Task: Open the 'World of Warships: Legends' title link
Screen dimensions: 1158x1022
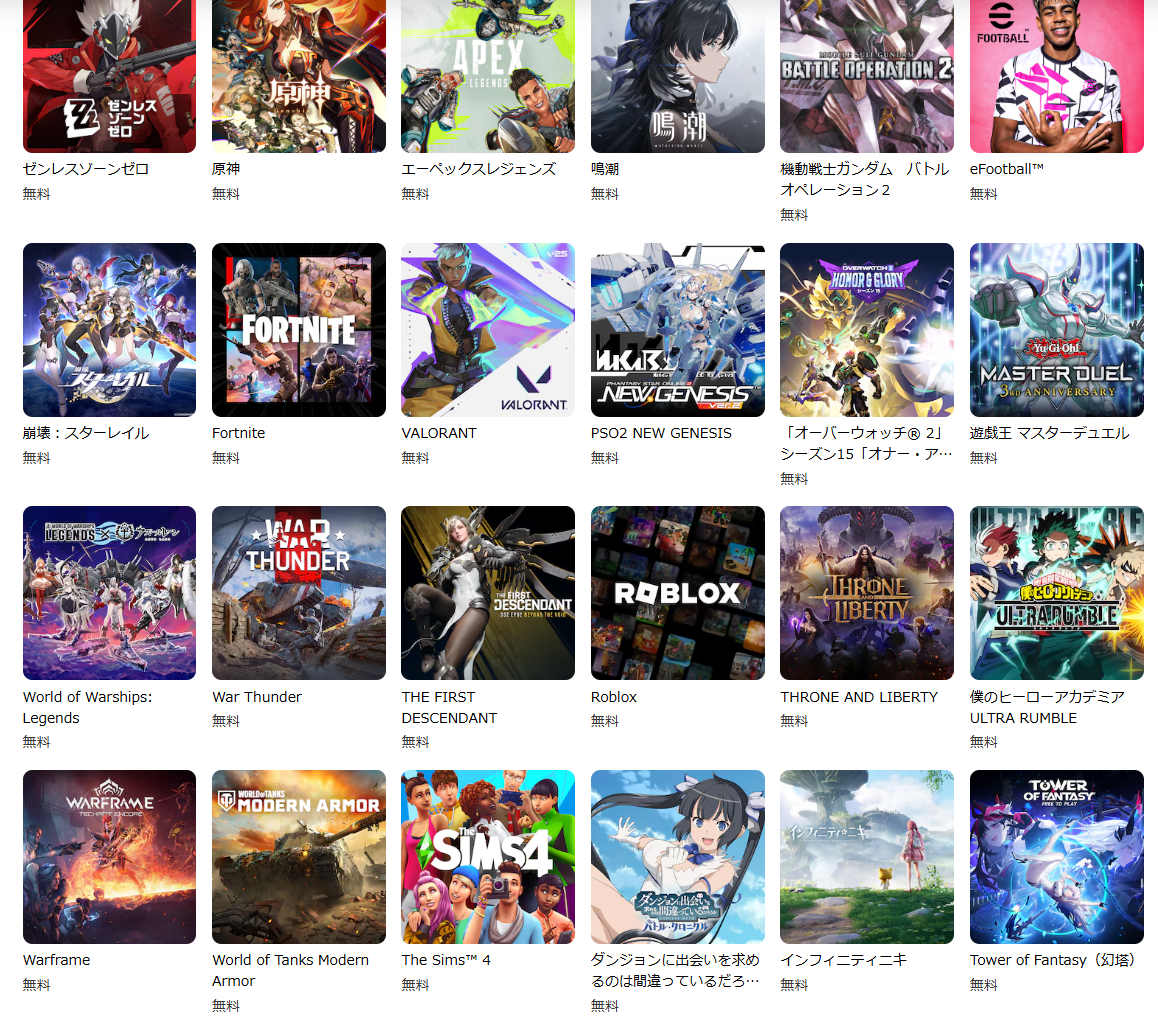Action: pyautogui.click(x=87, y=707)
